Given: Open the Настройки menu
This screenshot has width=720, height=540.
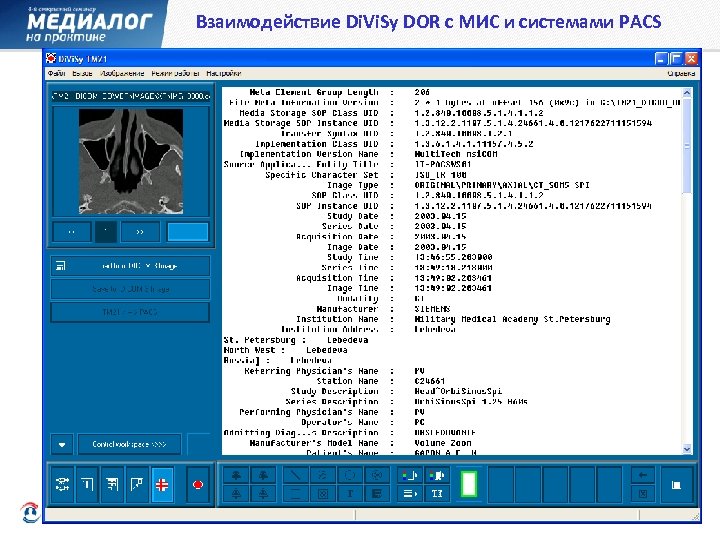Looking at the screenshot, I should (x=224, y=73).
